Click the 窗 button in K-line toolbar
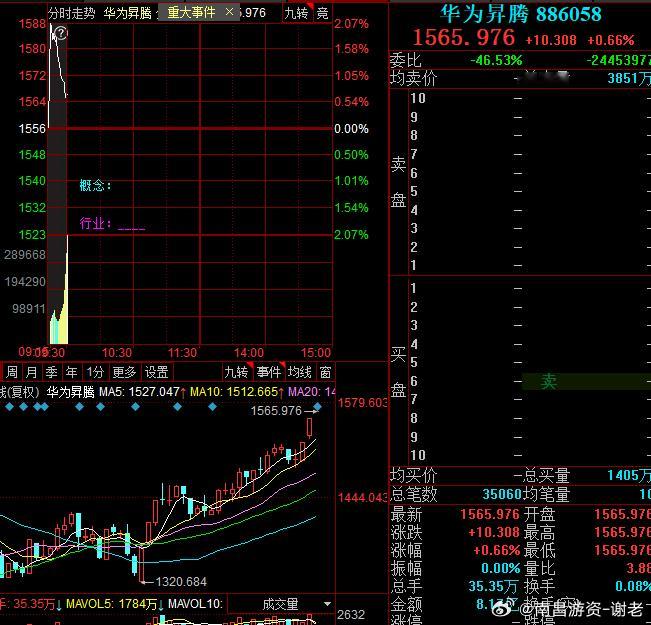The image size is (651, 625). point(326,372)
